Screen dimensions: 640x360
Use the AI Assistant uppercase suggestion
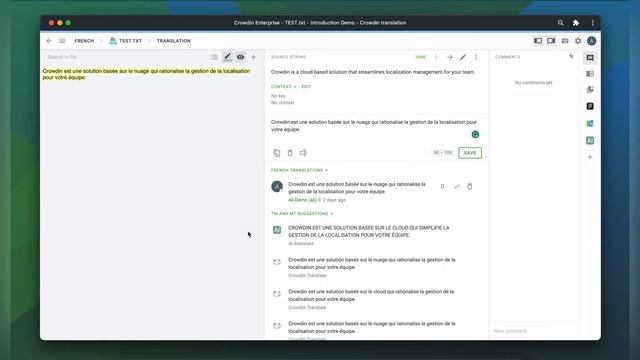(x=369, y=231)
